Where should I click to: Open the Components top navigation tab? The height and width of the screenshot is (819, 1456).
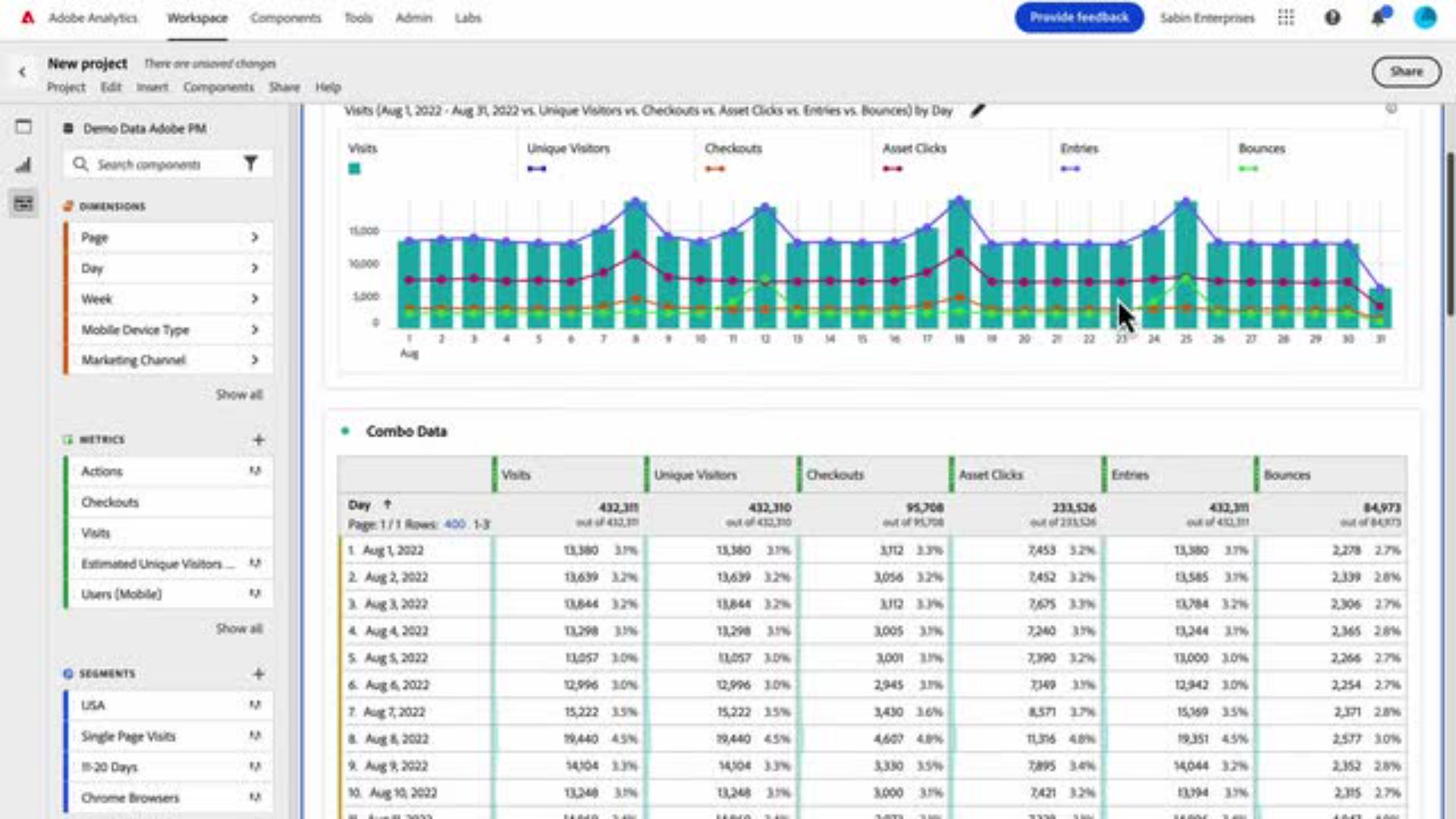(285, 18)
